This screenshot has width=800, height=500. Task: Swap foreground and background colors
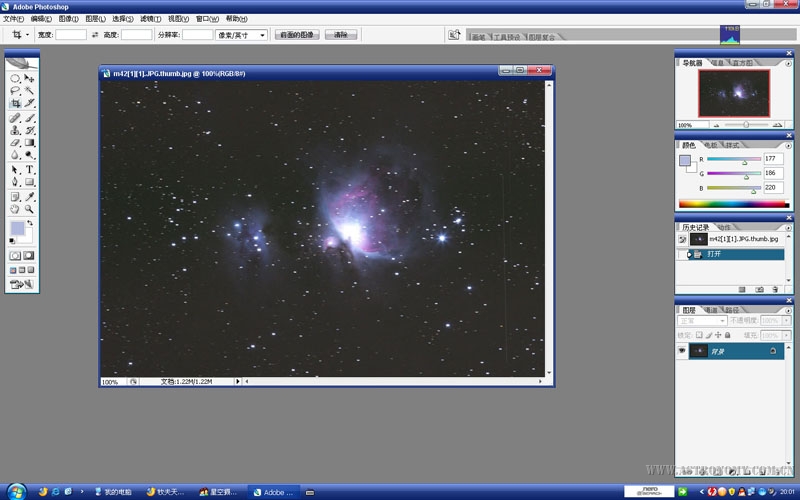pos(30,223)
